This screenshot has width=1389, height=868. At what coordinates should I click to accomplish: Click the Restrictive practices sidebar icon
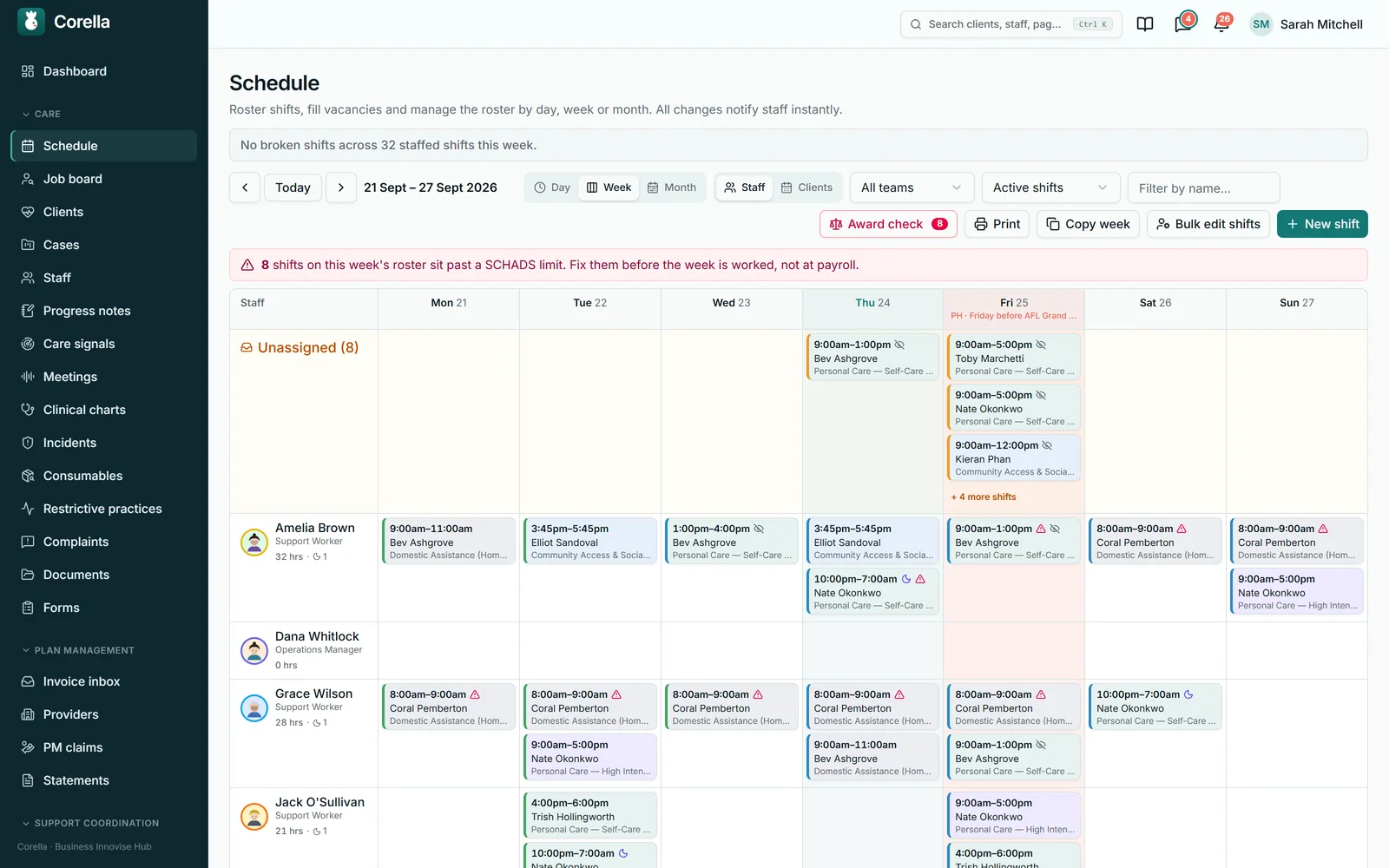pos(28,509)
